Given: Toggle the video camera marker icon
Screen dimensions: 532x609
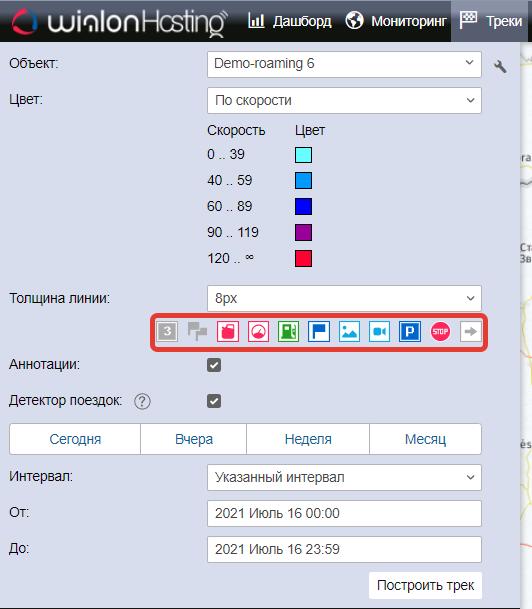Looking at the screenshot, I should pyautogui.click(x=379, y=332).
